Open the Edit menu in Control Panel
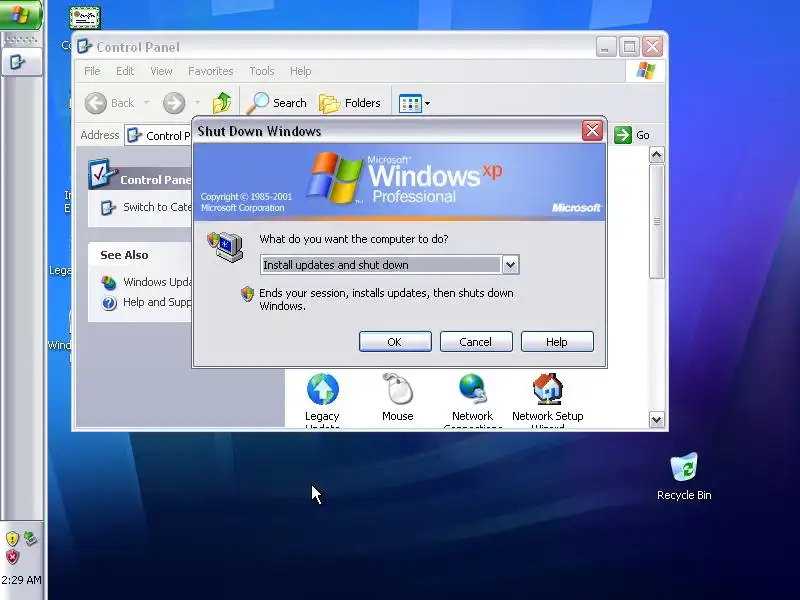The image size is (800, 600). click(x=125, y=71)
